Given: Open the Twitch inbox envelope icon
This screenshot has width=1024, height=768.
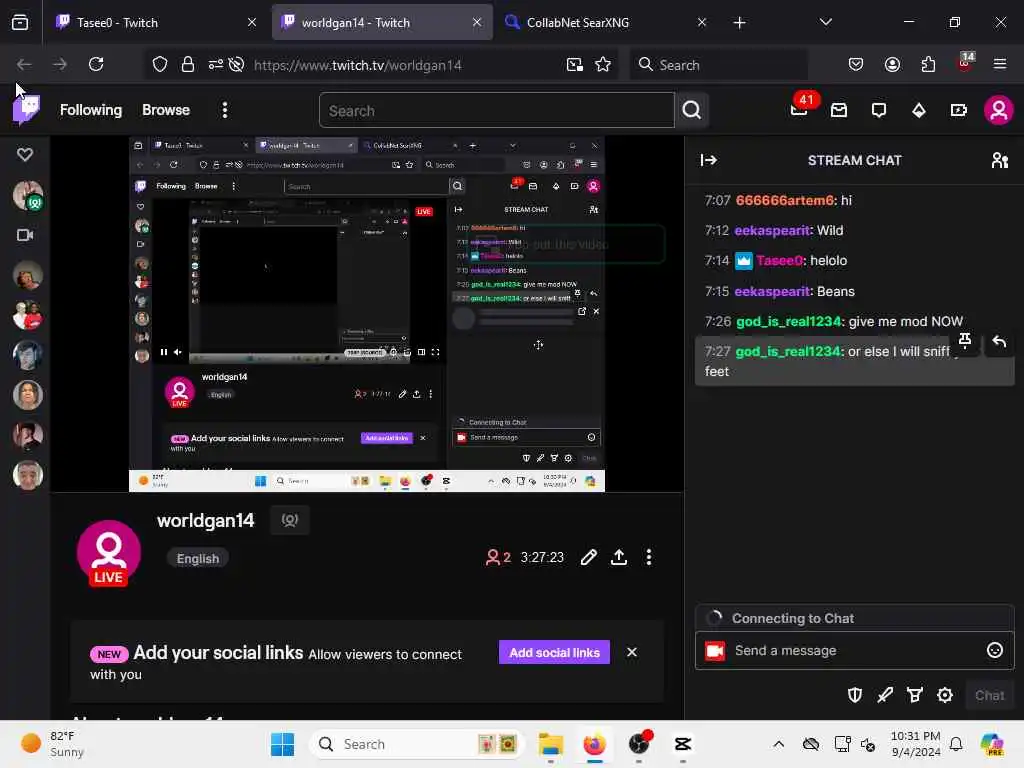Looking at the screenshot, I should [x=839, y=110].
